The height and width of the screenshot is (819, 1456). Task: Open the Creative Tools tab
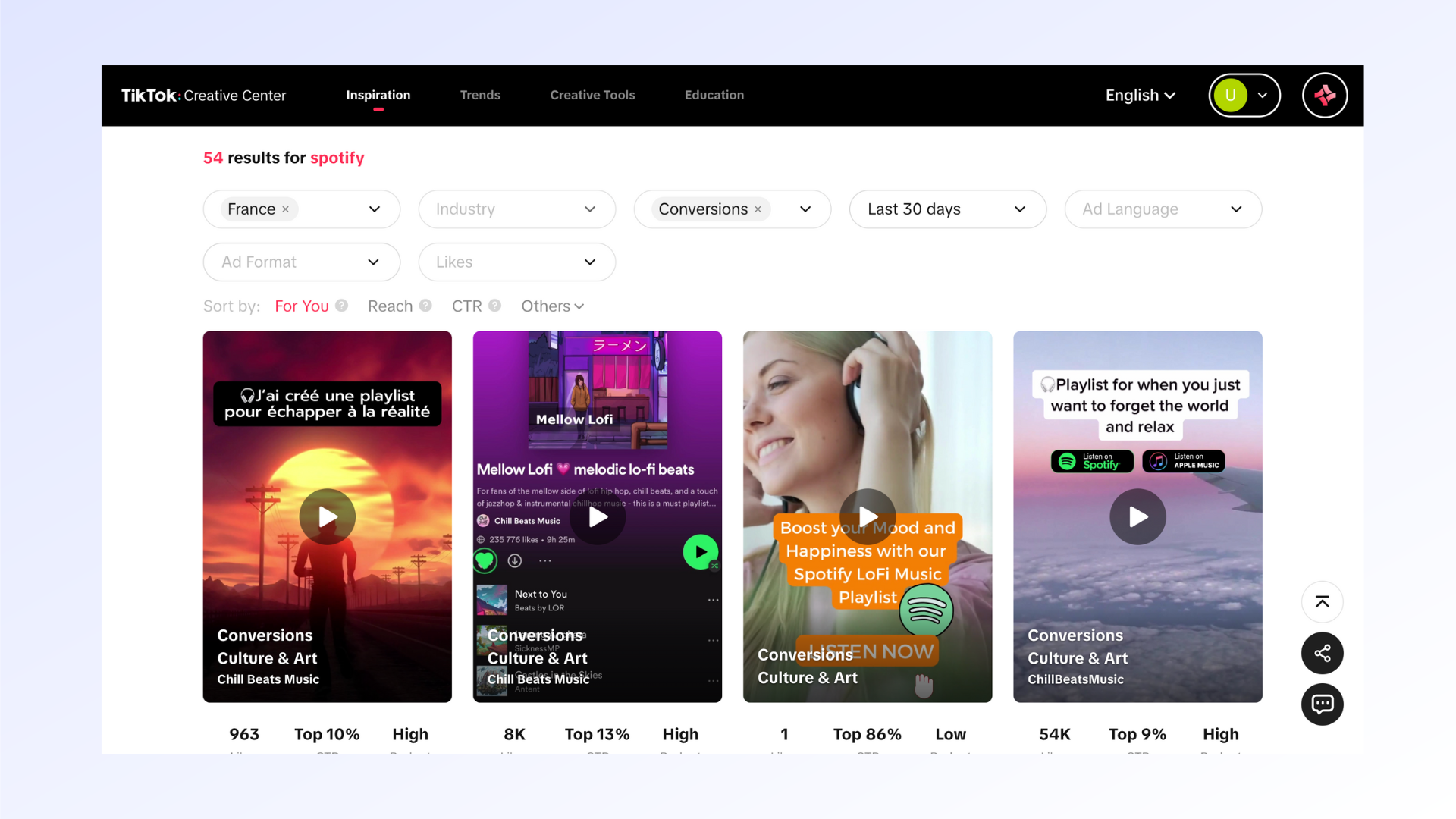coord(592,95)
